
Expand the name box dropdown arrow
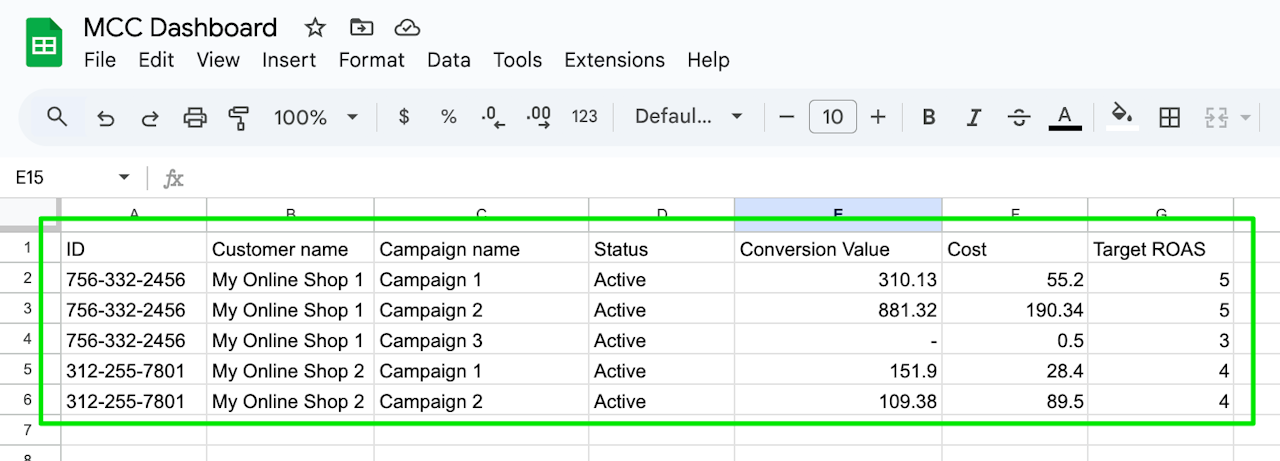tap(124, 178)
